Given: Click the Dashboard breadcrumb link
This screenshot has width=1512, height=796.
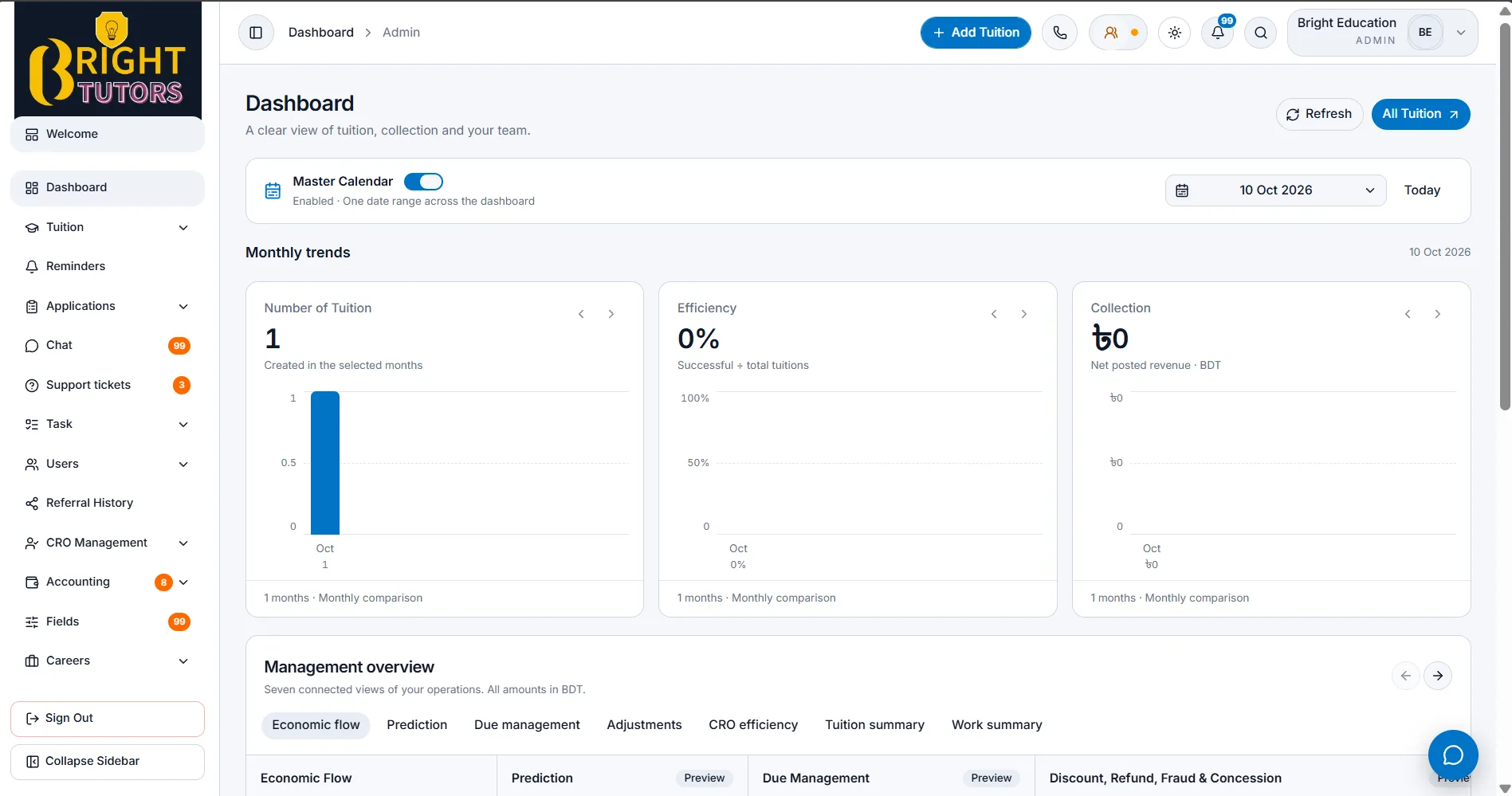Looking at the screenshot, I should click(321, 33).
